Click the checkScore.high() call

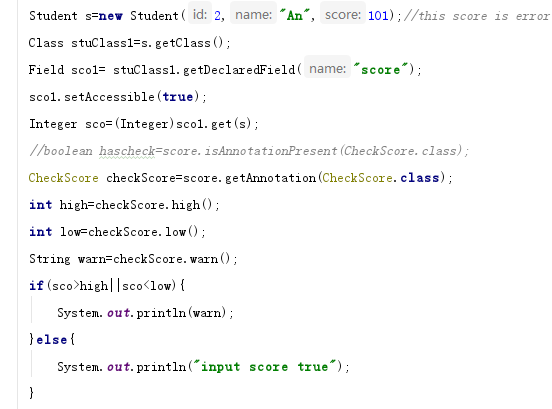pos(154,205)
